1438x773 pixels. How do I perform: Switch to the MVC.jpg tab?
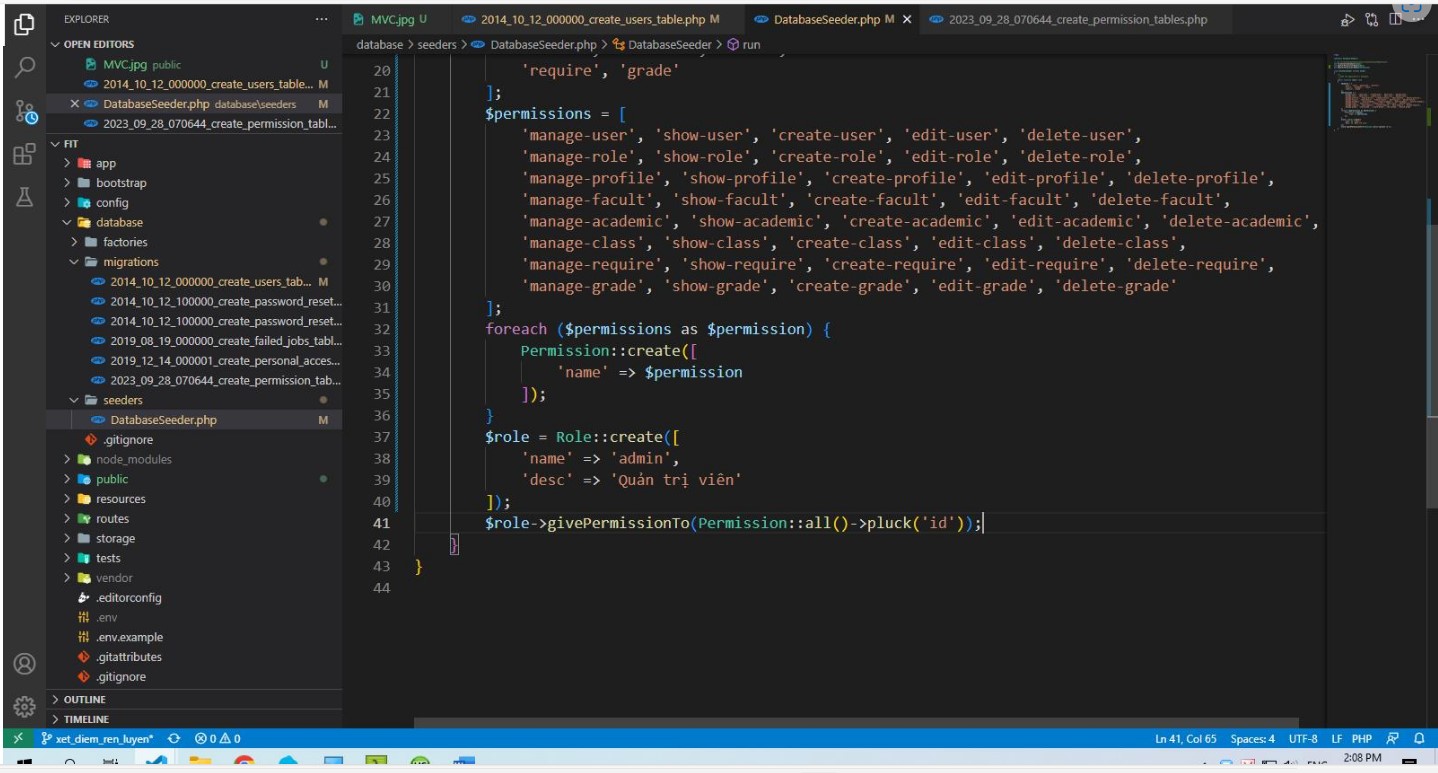390,19
